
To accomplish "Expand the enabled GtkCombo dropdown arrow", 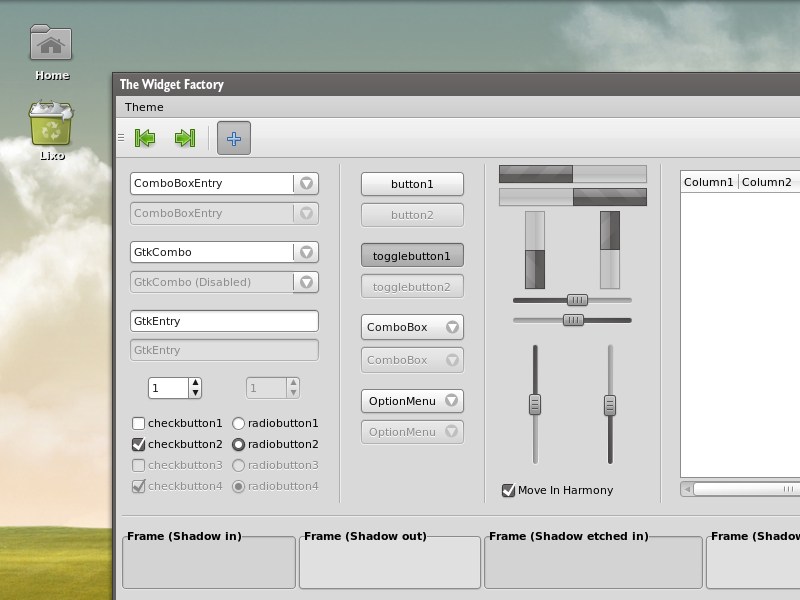I will pyautogui.click(x=306, y=252).
